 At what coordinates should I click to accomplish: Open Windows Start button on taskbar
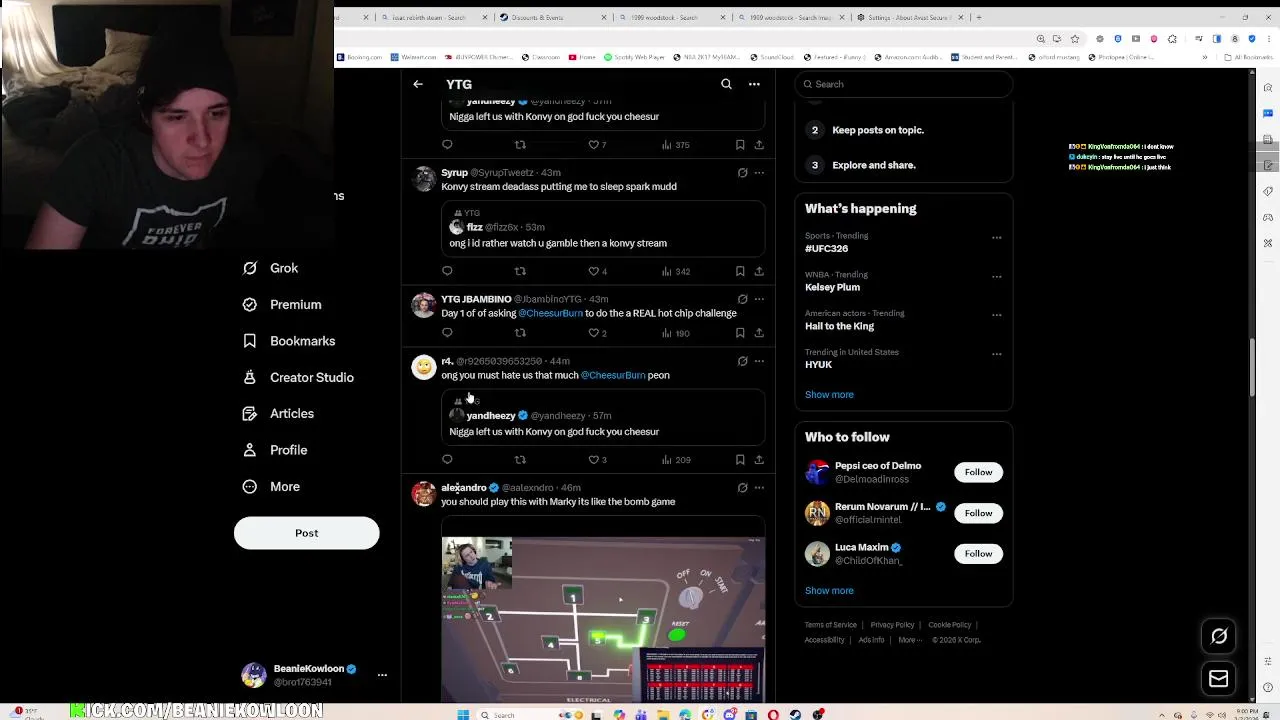click(x=463, y=715)
